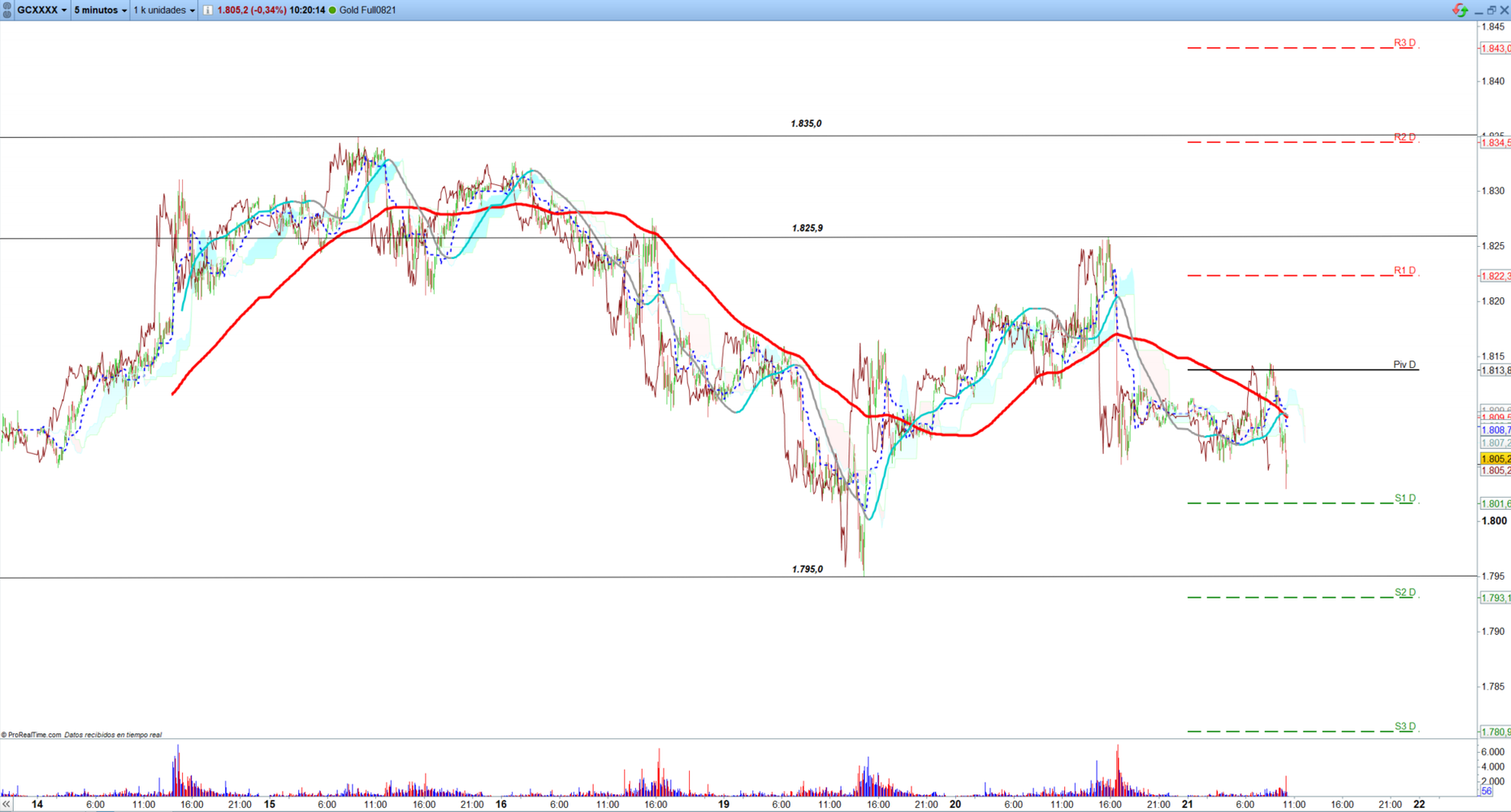The height and width of the screenshot is (812, 1511).
Task: Click the 1.813,8 pivot price tag
Action: click(1496, 370)
